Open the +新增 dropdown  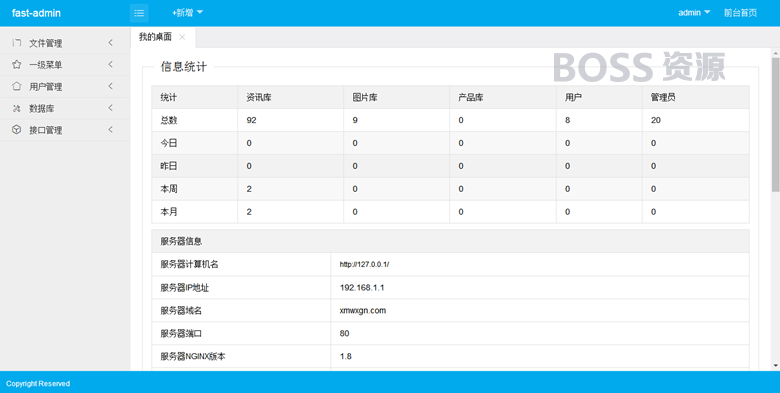click(x=188, y=13)
